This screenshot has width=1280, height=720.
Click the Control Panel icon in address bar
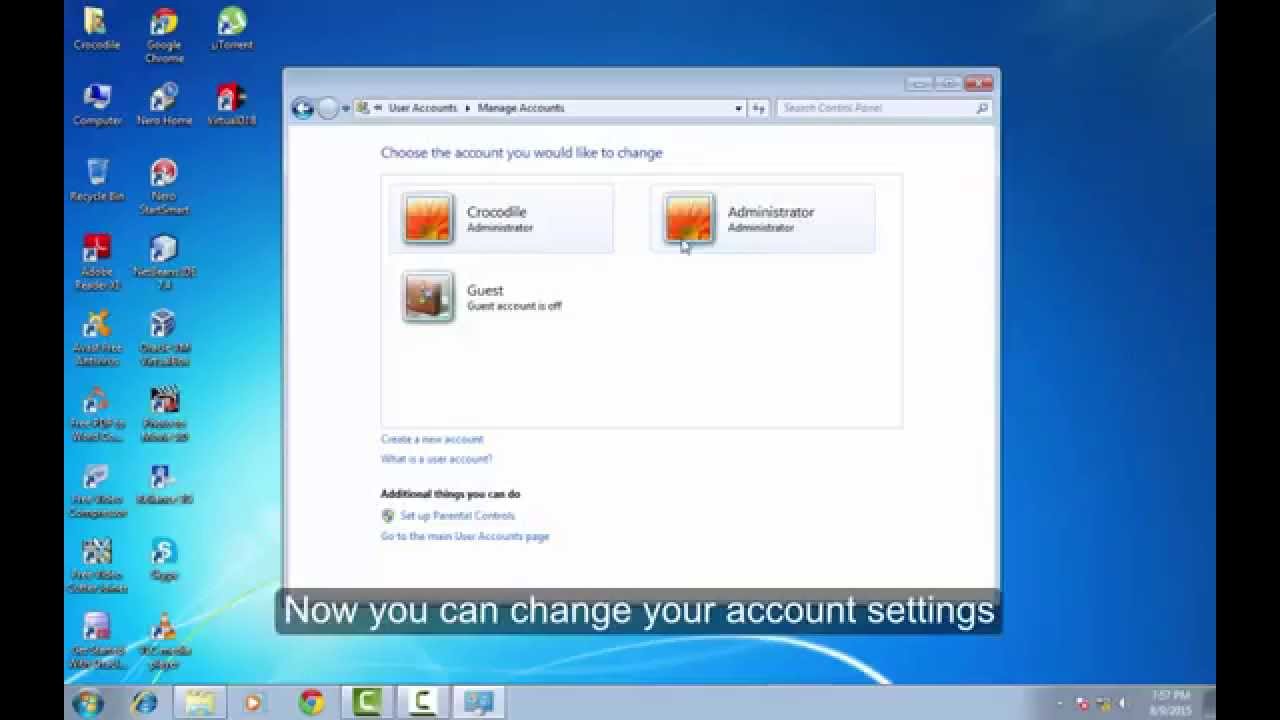363,108
